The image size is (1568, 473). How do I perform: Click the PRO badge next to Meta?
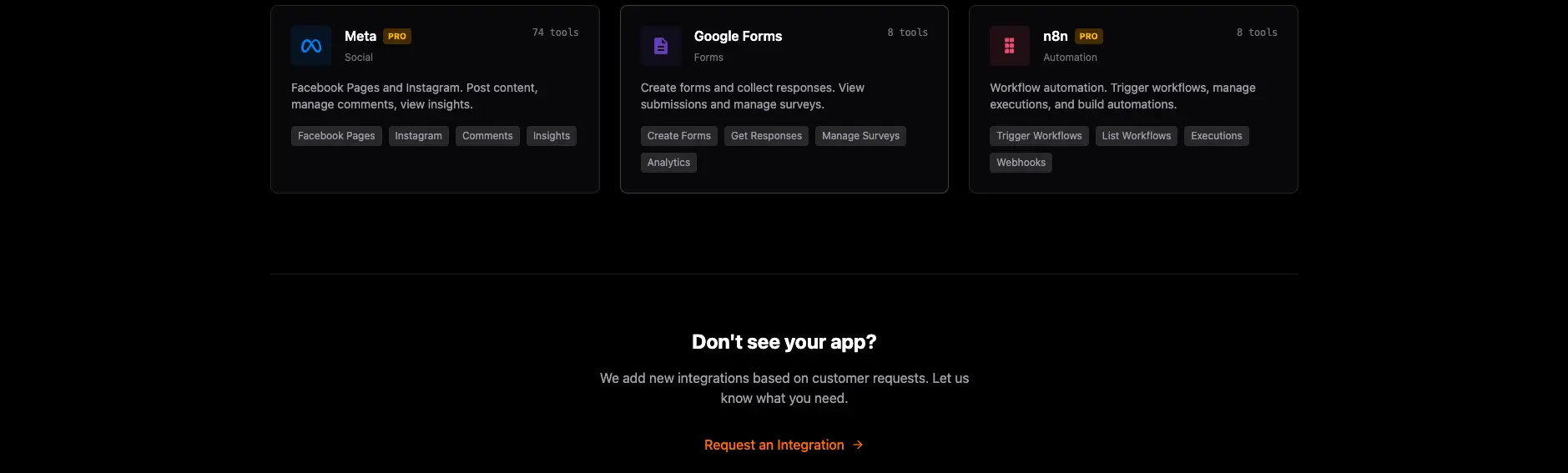click(397, 36)
